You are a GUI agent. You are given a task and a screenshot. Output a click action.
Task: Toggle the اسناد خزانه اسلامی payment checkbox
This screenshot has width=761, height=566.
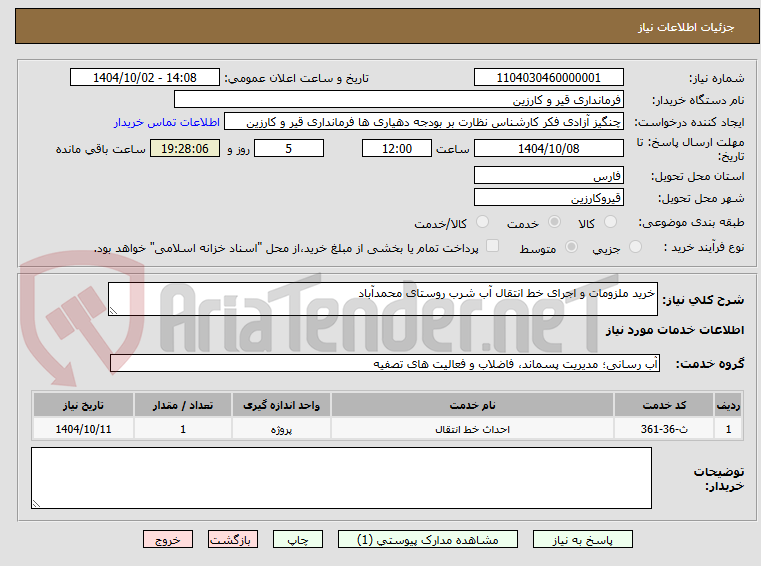492,246
